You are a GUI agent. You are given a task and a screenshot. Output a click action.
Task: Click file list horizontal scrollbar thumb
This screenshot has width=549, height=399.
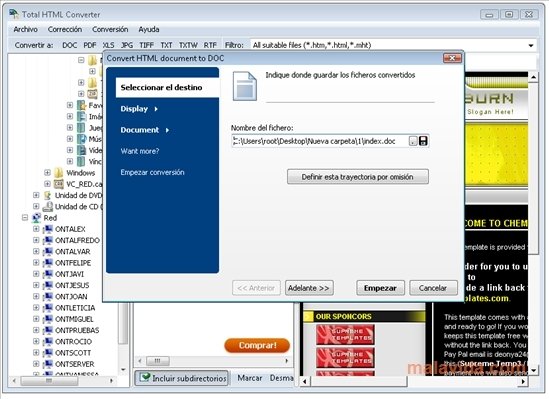click(x=158, y=360)
